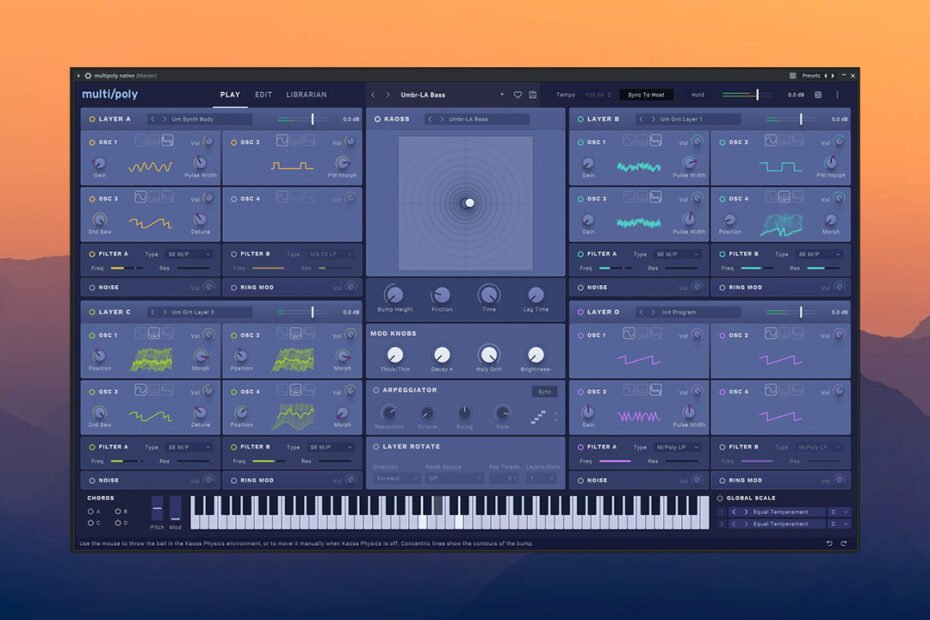Image resolution: width=930 pixels, height=620 pixels.
Task: Select Chord A radio button
Action: pos(92,511)
